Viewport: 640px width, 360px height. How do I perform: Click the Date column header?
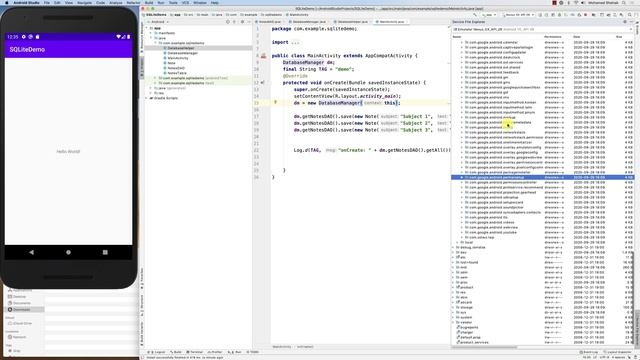(576, 37)
